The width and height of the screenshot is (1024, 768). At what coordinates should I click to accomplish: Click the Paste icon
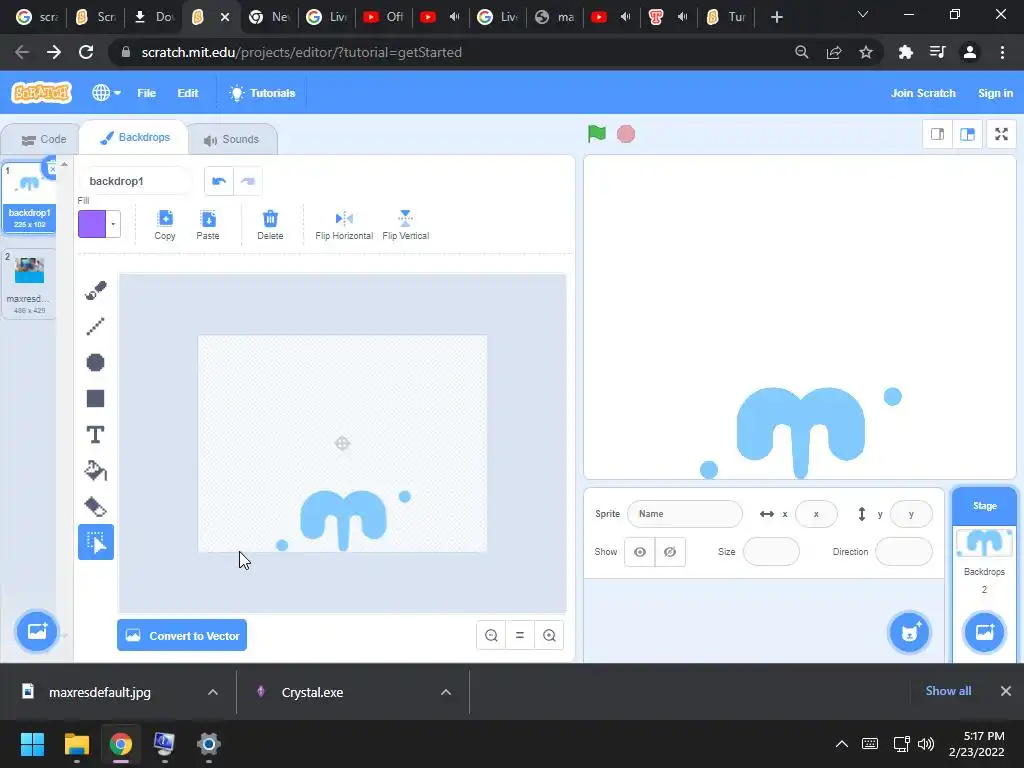[208, 225]
